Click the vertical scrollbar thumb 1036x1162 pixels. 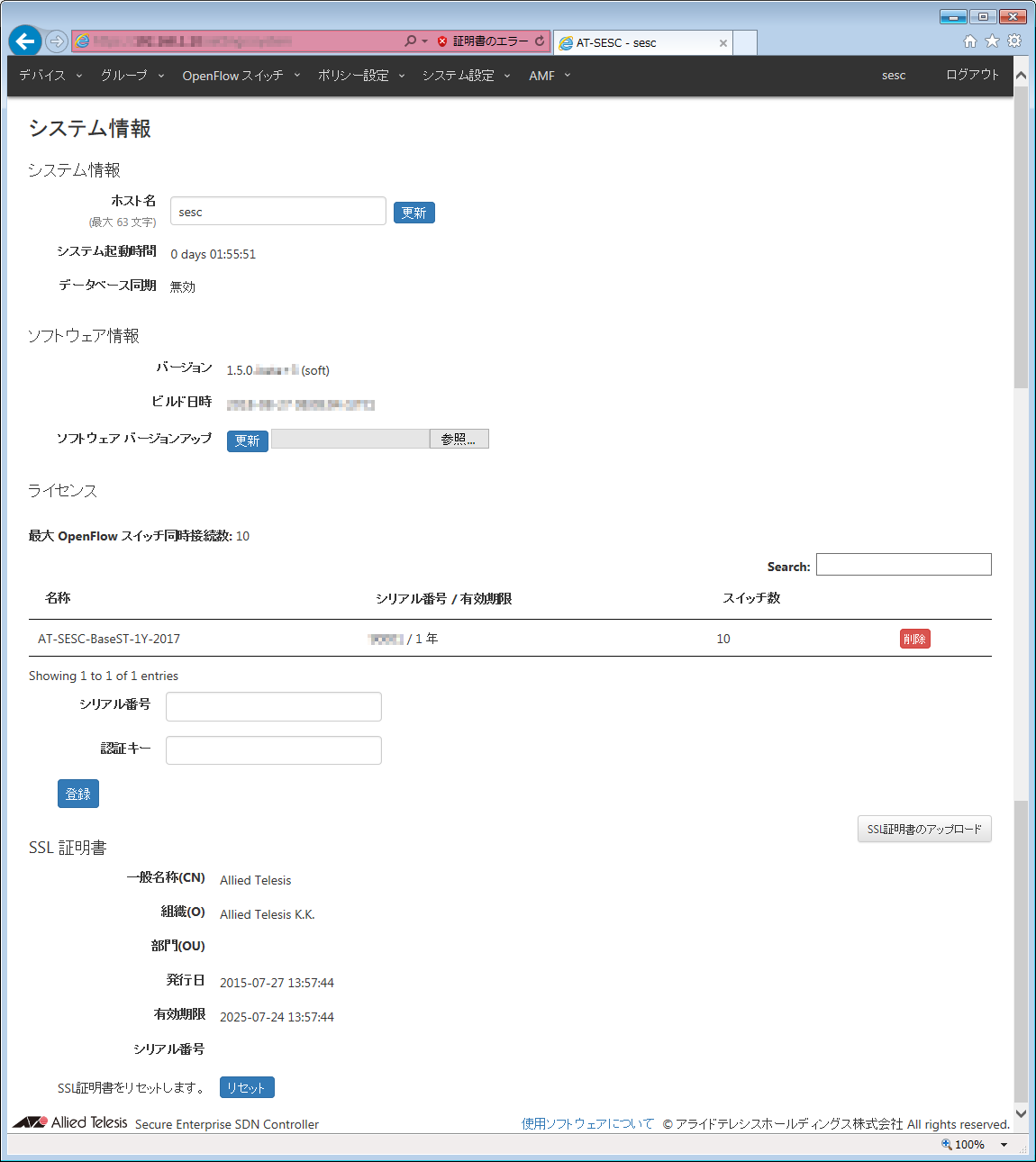(1021, 239)
